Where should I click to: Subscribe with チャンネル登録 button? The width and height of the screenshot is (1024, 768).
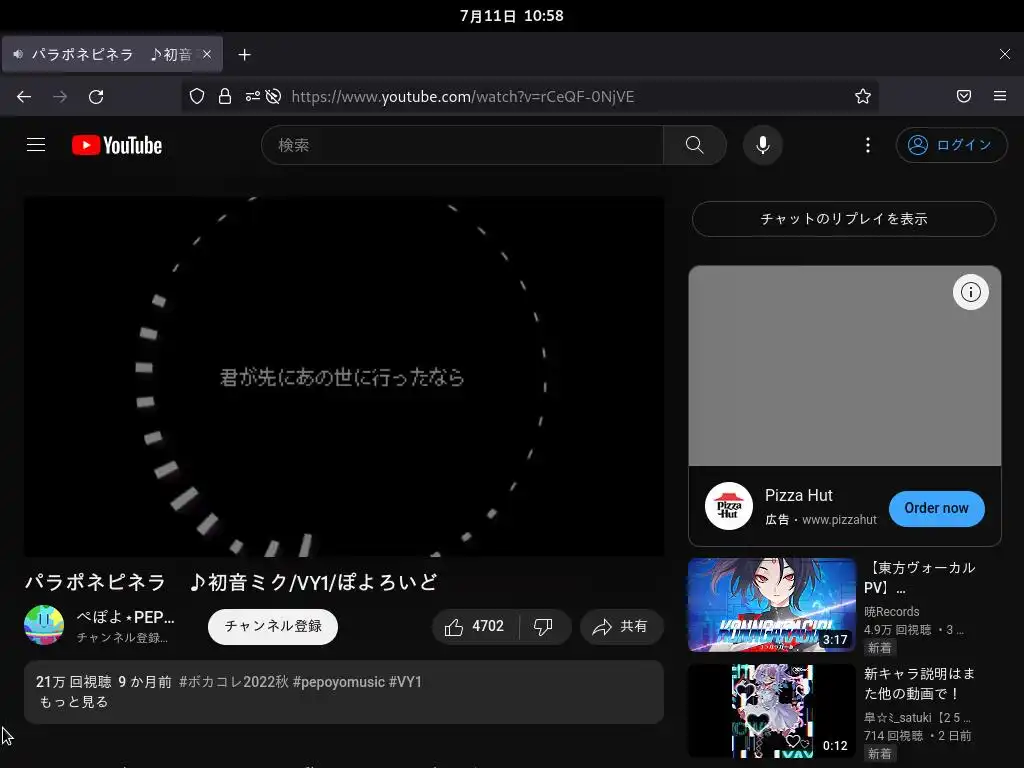[x=273, y=626]
